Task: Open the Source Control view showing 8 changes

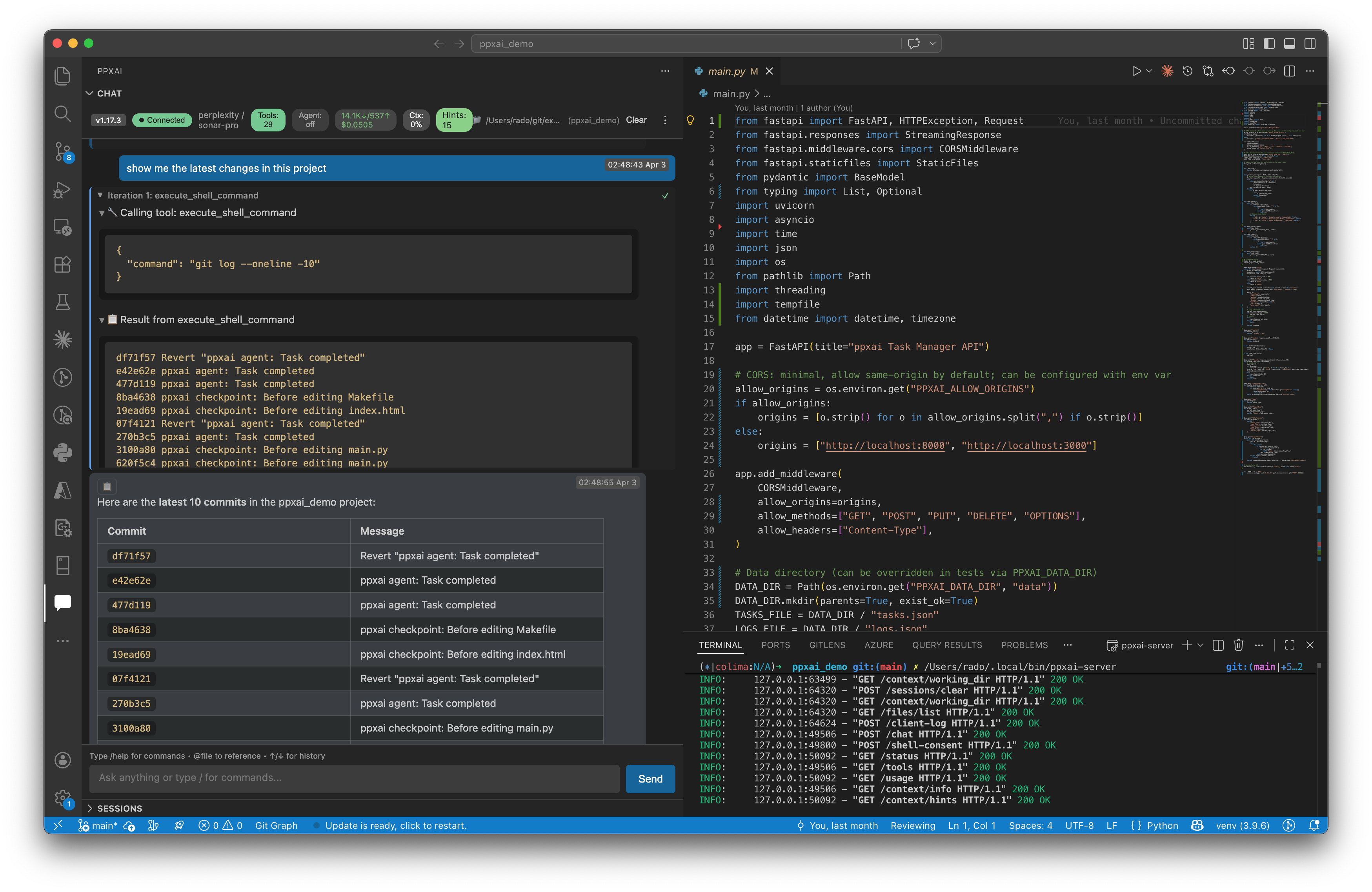Action: [x=62, y=152]
